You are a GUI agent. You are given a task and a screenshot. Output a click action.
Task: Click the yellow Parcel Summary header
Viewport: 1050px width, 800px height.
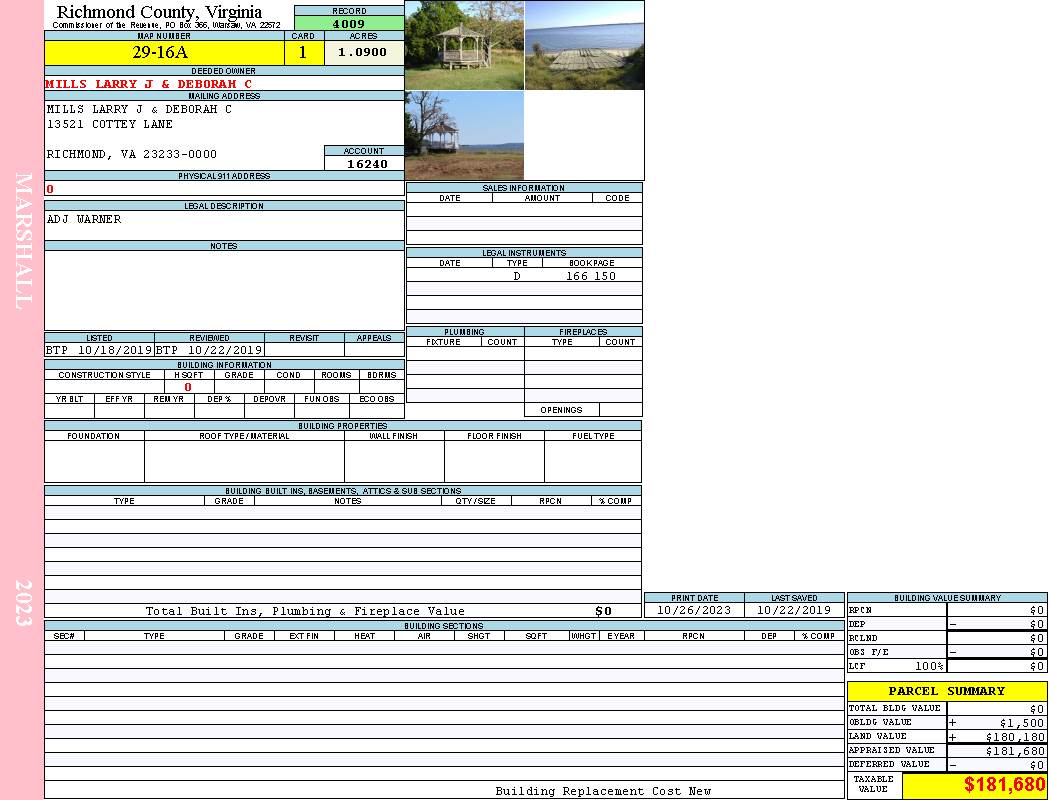click(946, 691)
